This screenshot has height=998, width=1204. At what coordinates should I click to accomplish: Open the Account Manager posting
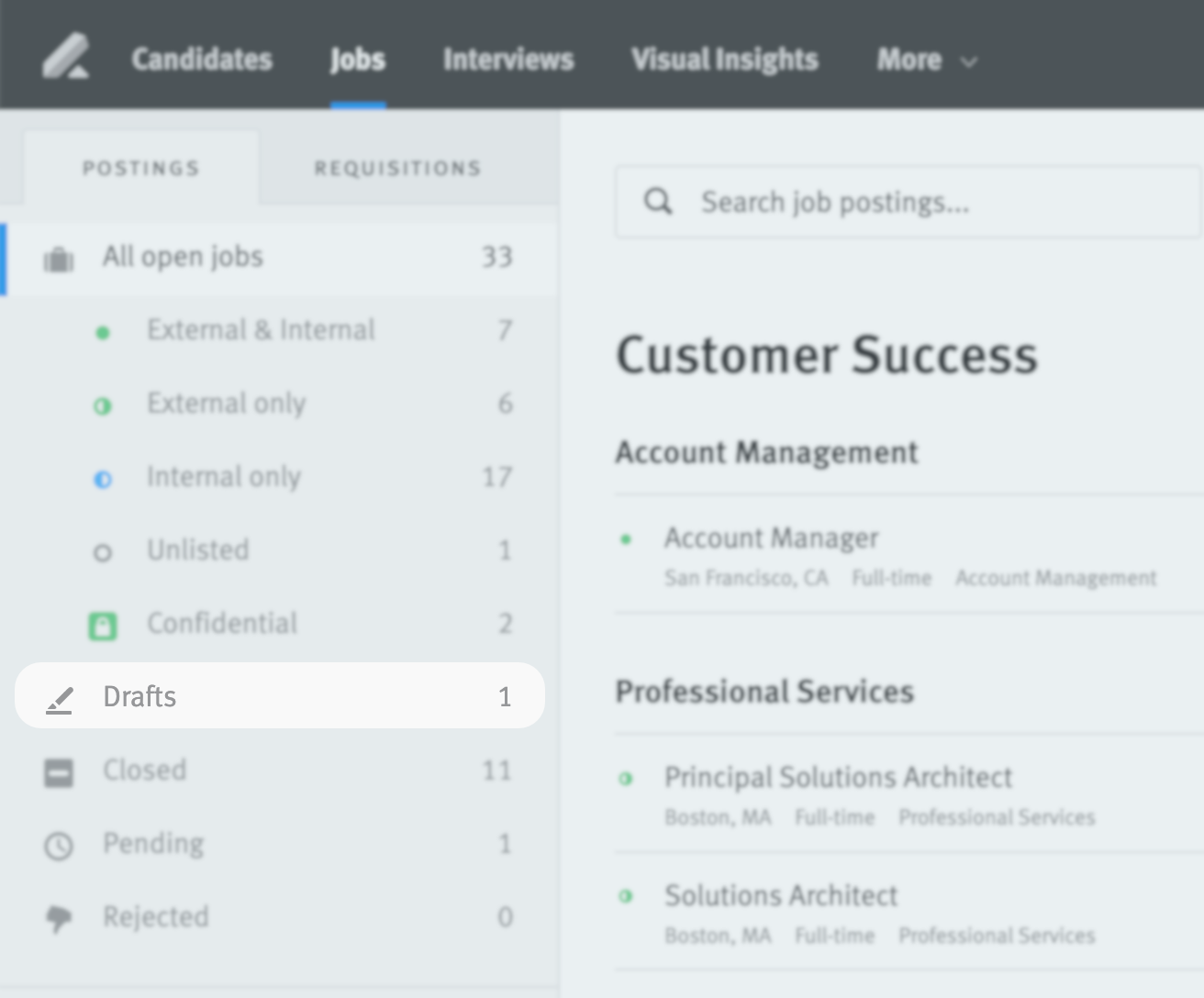click(x=772, y=538)
